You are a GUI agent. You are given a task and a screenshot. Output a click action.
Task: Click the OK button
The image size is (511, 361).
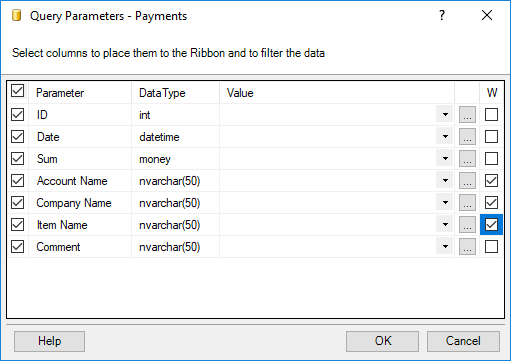coord(382,341)
